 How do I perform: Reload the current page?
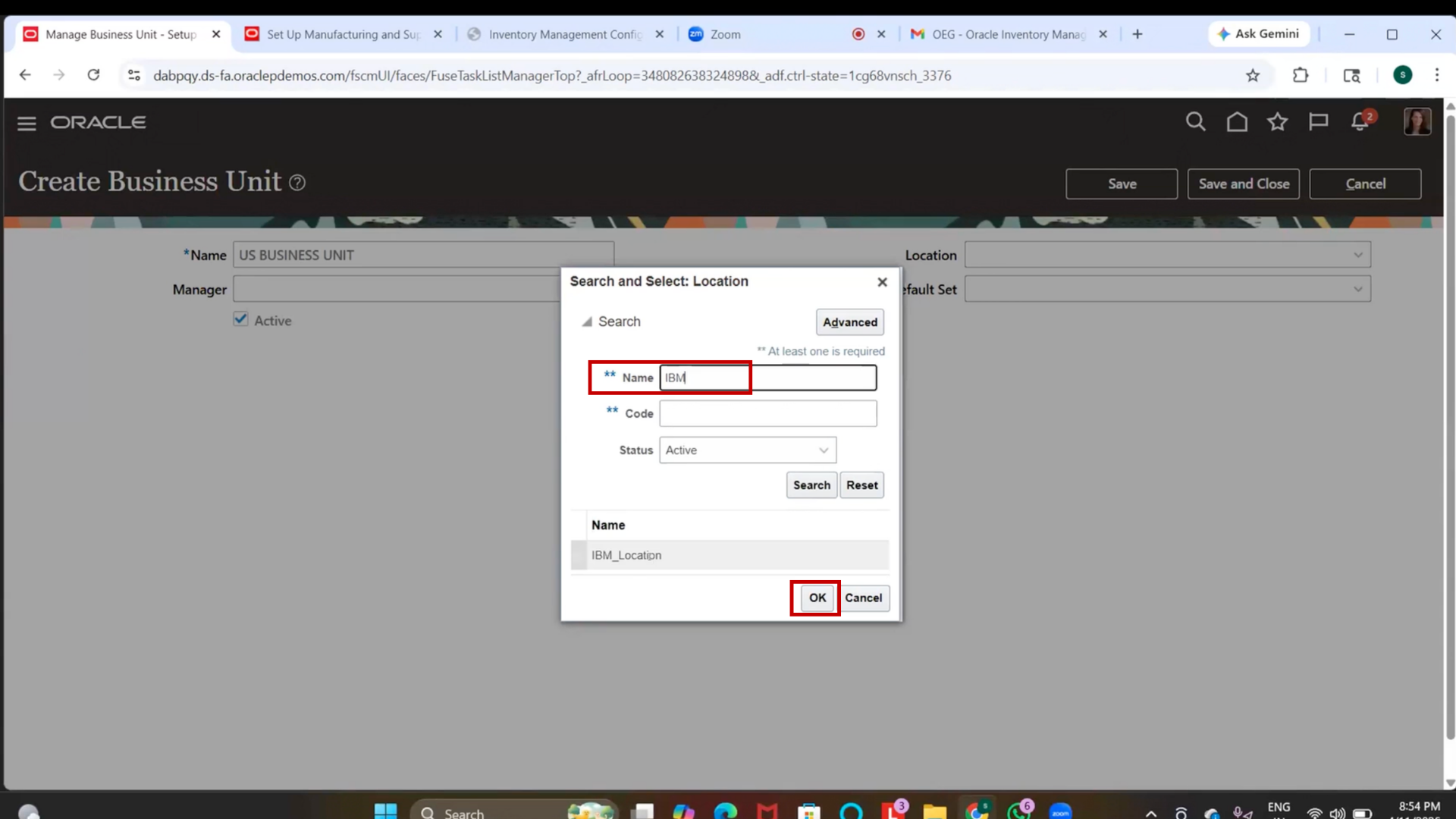(x=93, y=75)
